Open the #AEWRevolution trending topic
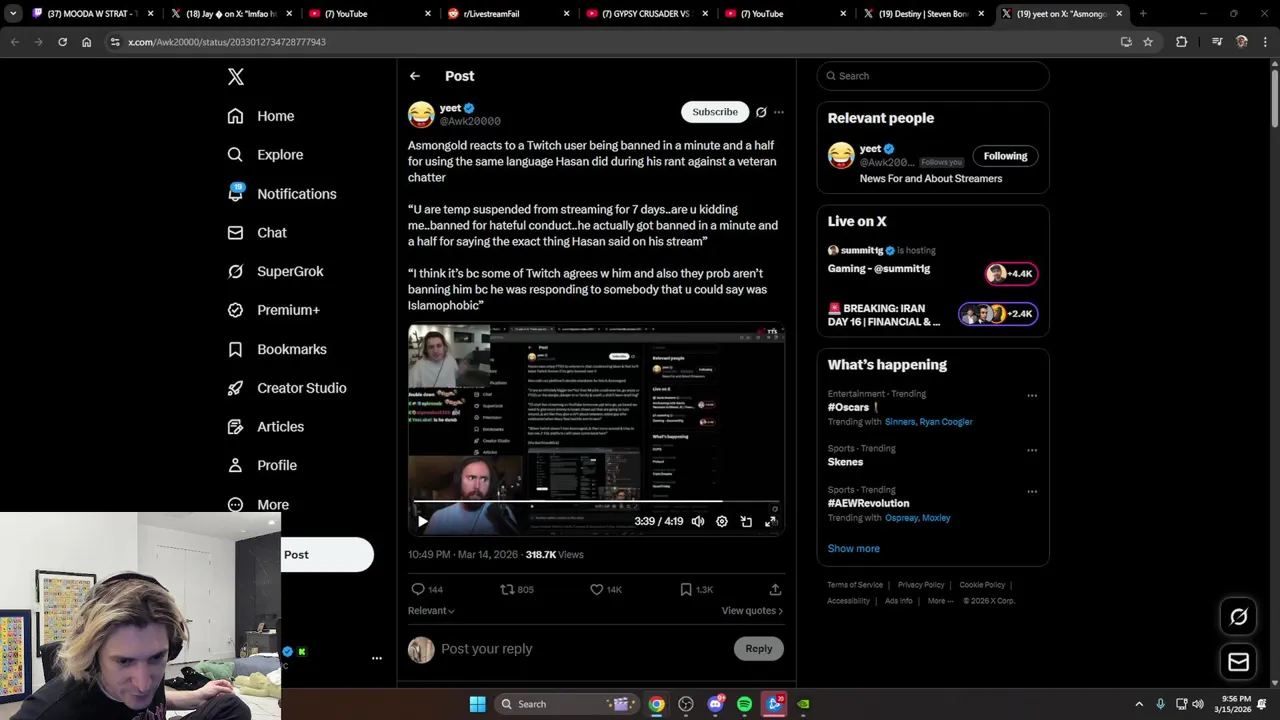 click(x=868, y=503)
